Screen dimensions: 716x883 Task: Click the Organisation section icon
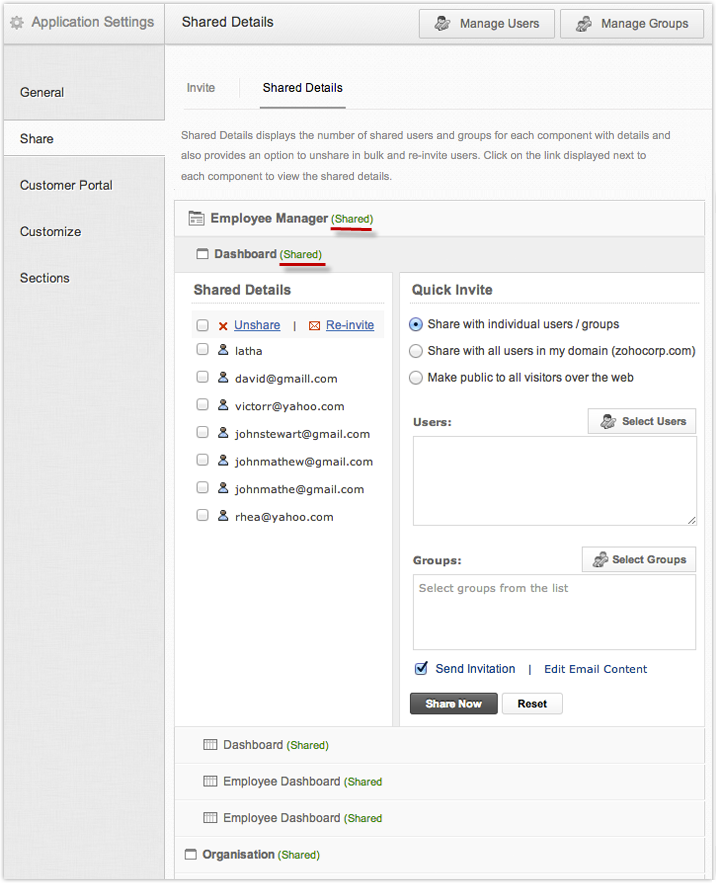[191, 855]
